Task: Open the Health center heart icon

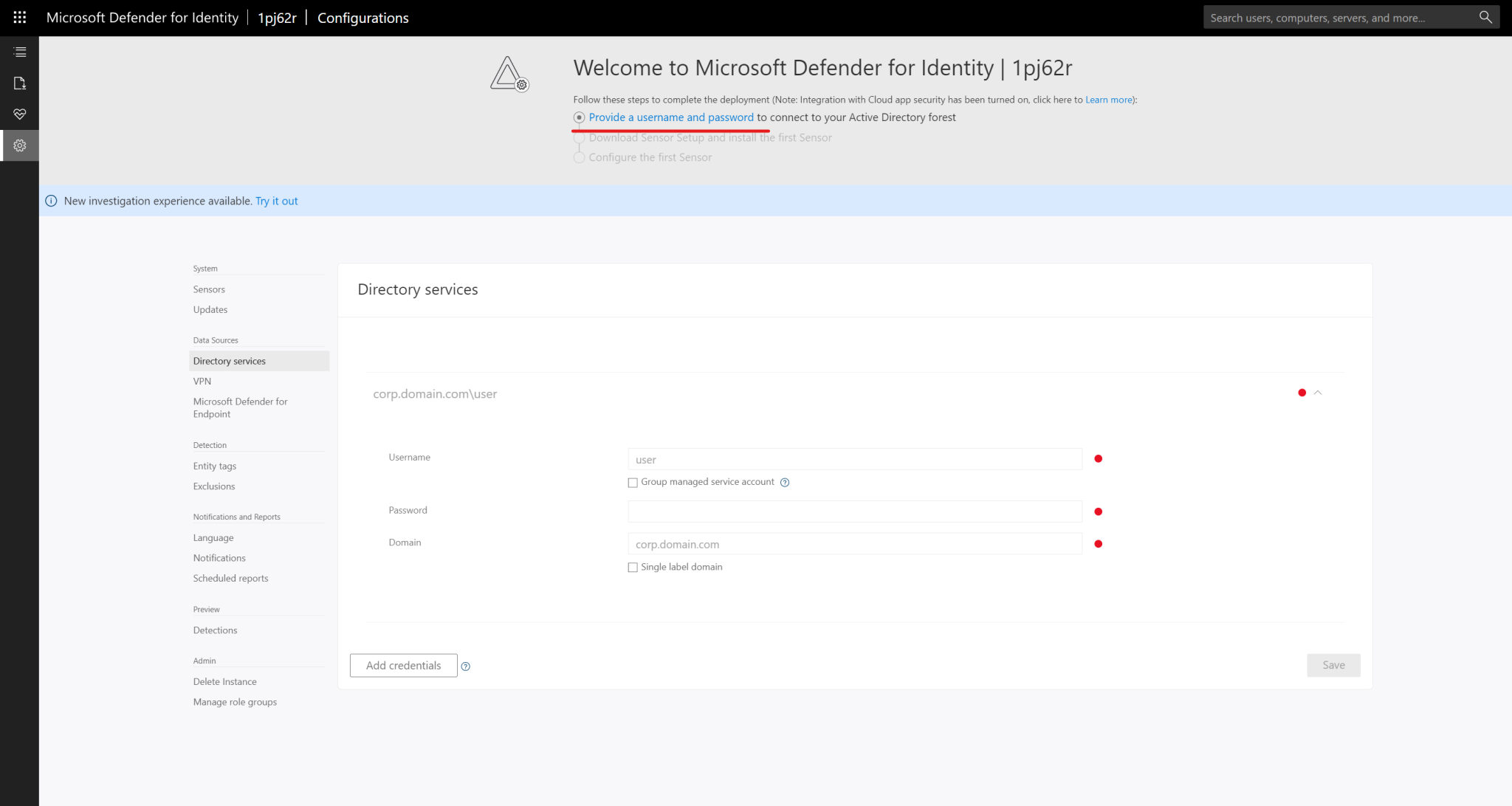Action: (19, 114)
